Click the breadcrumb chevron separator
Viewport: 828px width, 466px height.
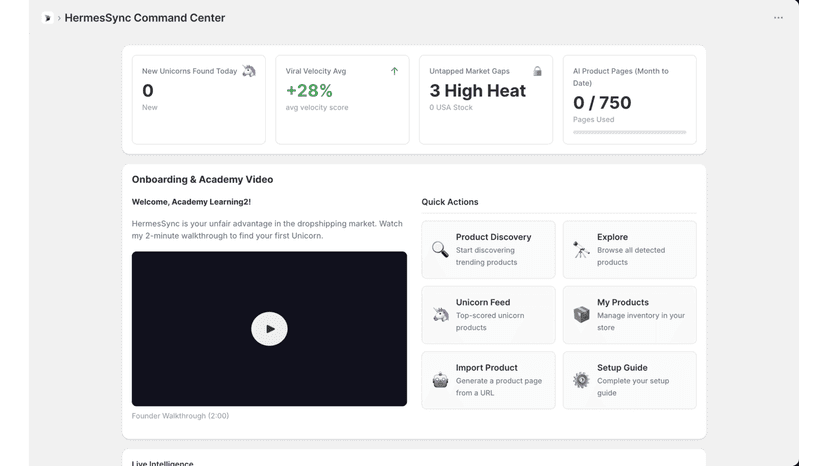[59, 18]
